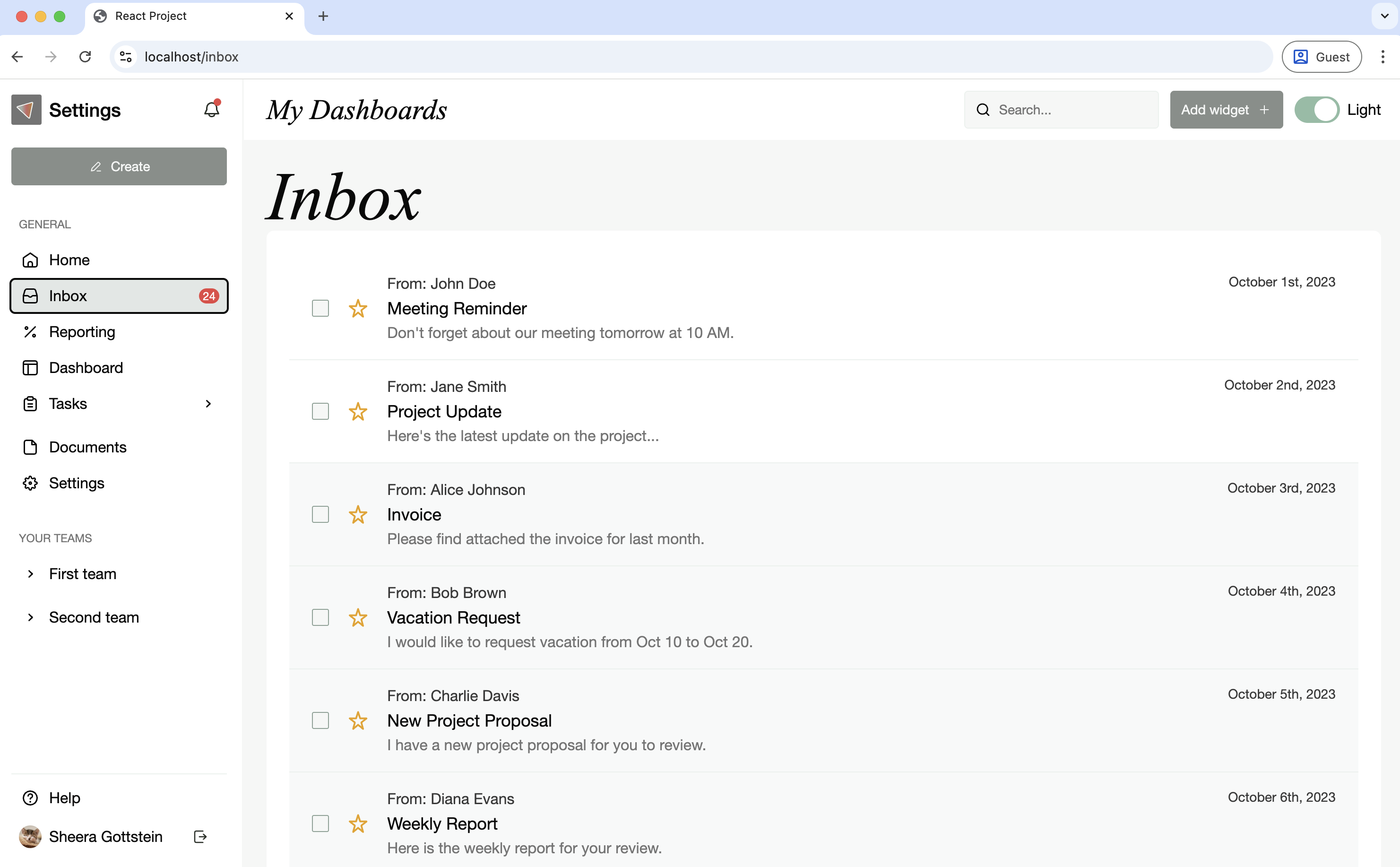Click the app logo next to Settings
1400x867 pixels.
coord(26,110)
